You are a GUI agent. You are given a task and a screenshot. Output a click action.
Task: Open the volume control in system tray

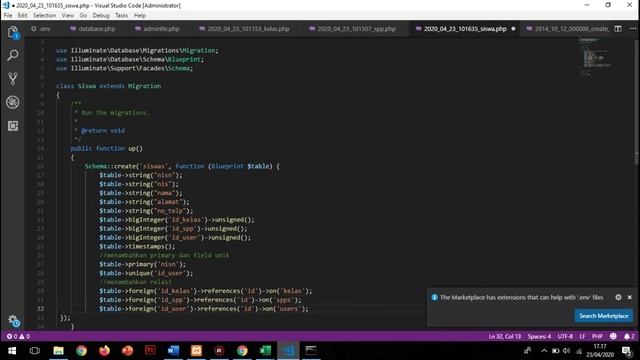coord(566,351)
